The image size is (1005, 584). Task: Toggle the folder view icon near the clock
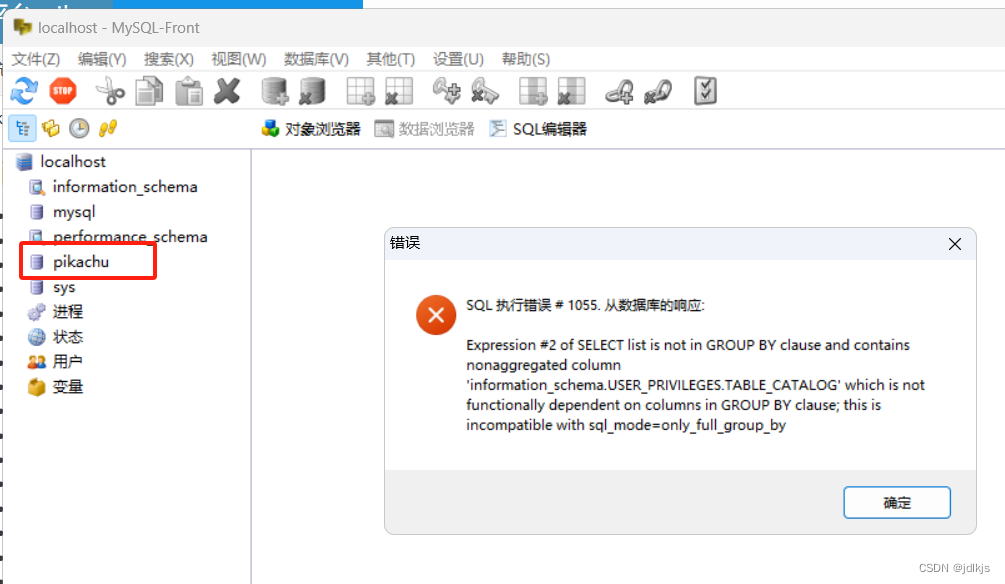(50, 128)
